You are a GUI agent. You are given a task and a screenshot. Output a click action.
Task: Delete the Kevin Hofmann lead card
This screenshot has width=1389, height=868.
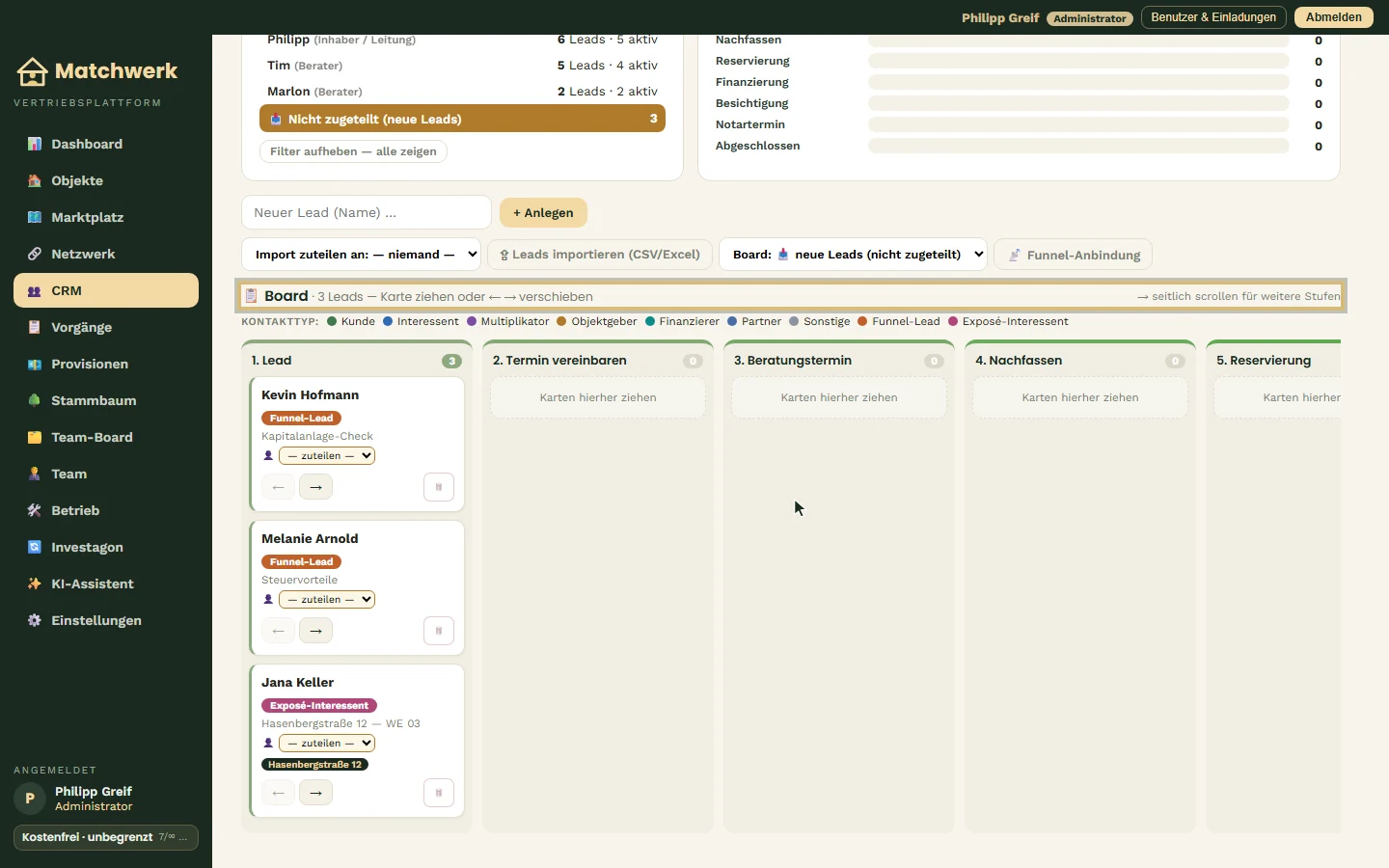[x=439, y=487]
